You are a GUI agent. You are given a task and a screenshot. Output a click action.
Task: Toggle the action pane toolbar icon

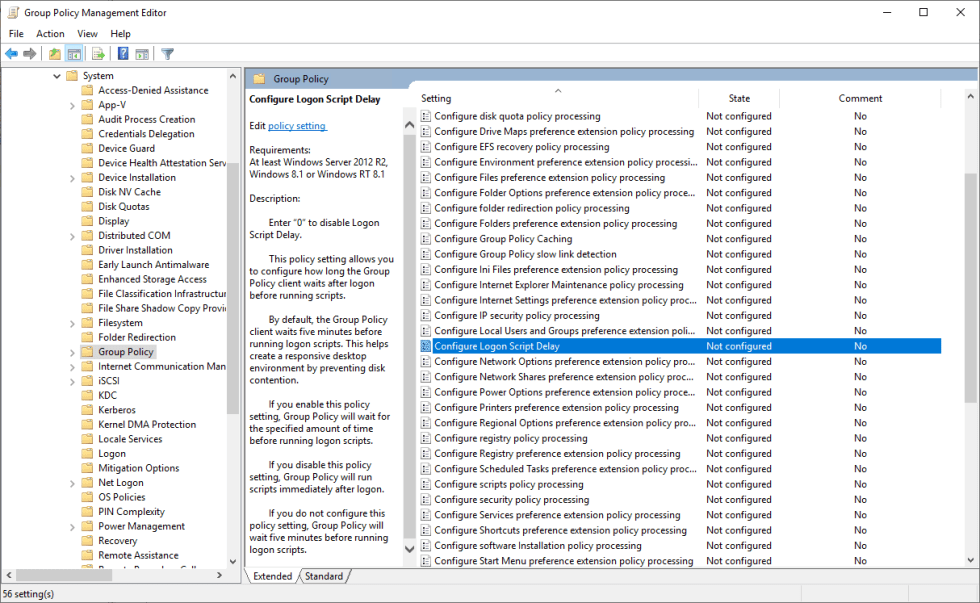(141, 53)
